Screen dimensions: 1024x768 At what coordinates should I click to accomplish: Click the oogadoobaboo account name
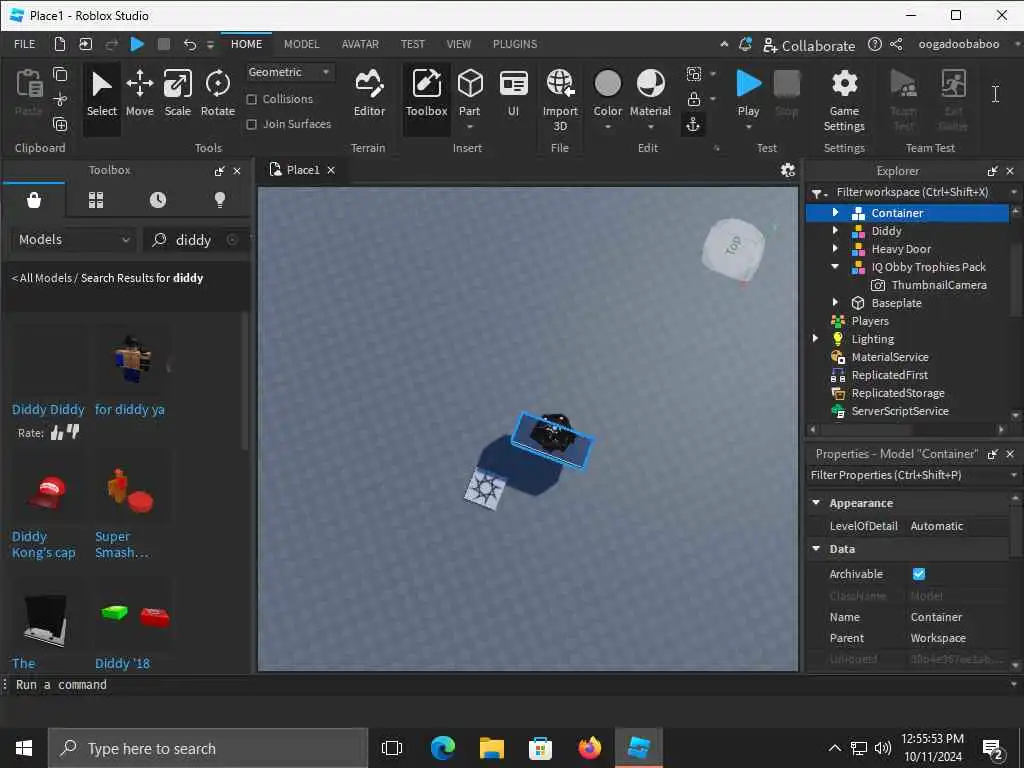click(x=958, y=44)
